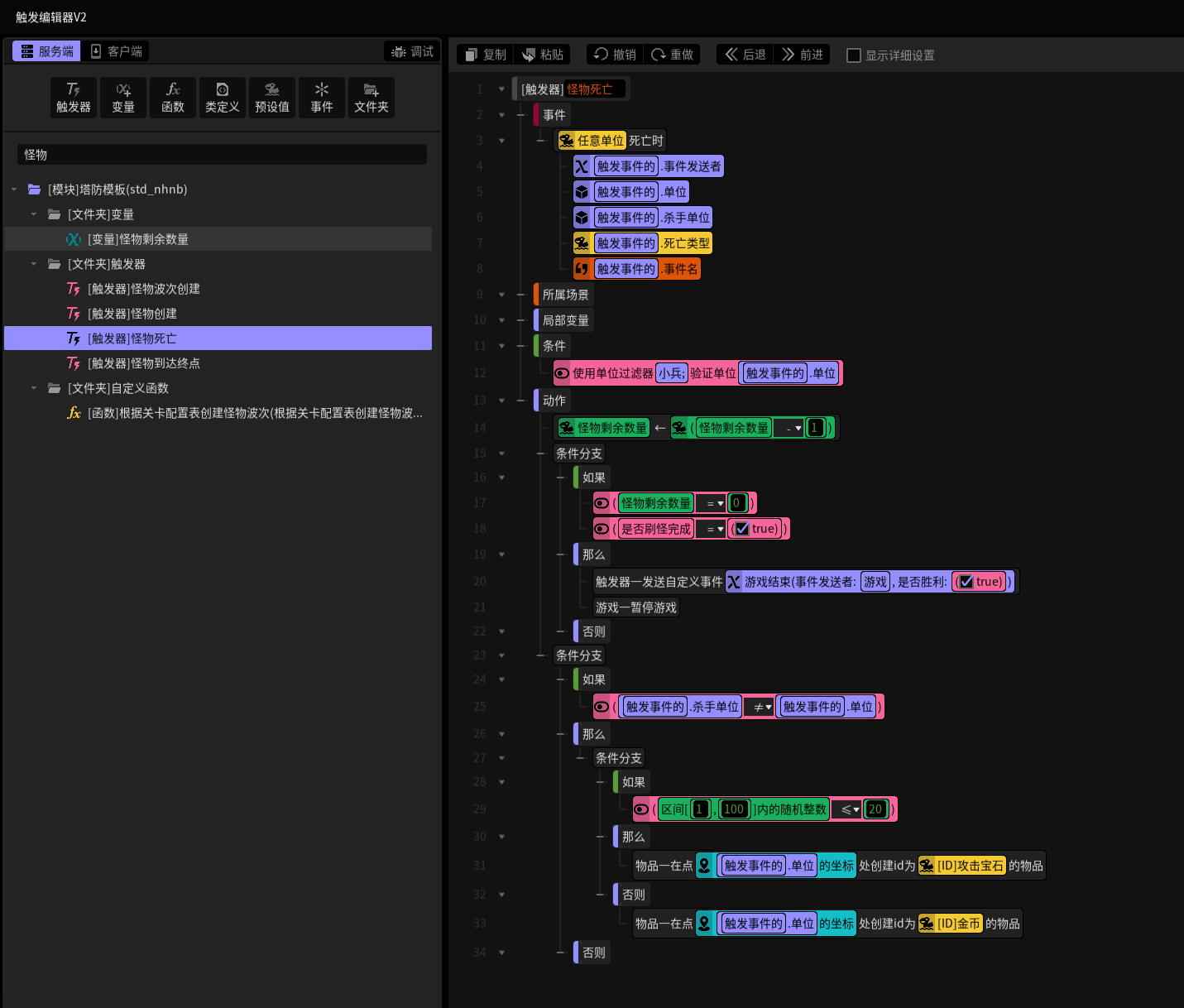Collapse the [文件夹]变量 folder

[34, 214]
